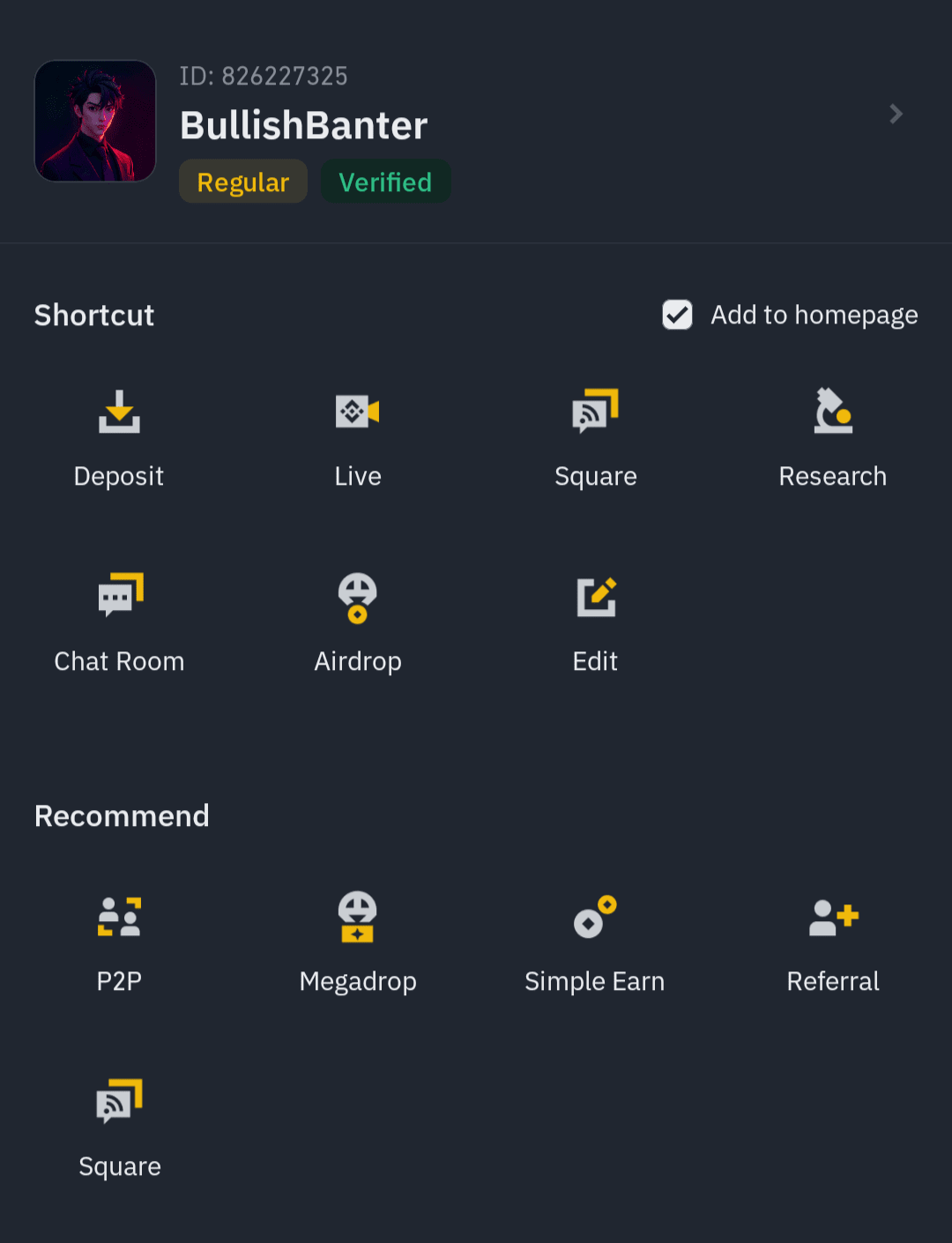
Task: Open the Research microscope icon
Action: (833, 412)
